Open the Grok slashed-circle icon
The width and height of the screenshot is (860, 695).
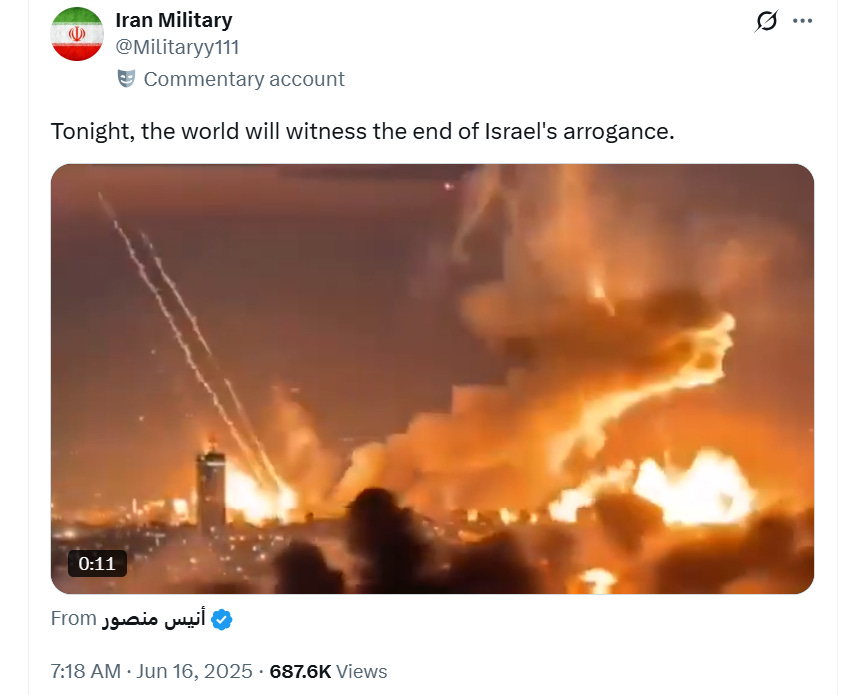pyautogui.click(x=766, y=21)
